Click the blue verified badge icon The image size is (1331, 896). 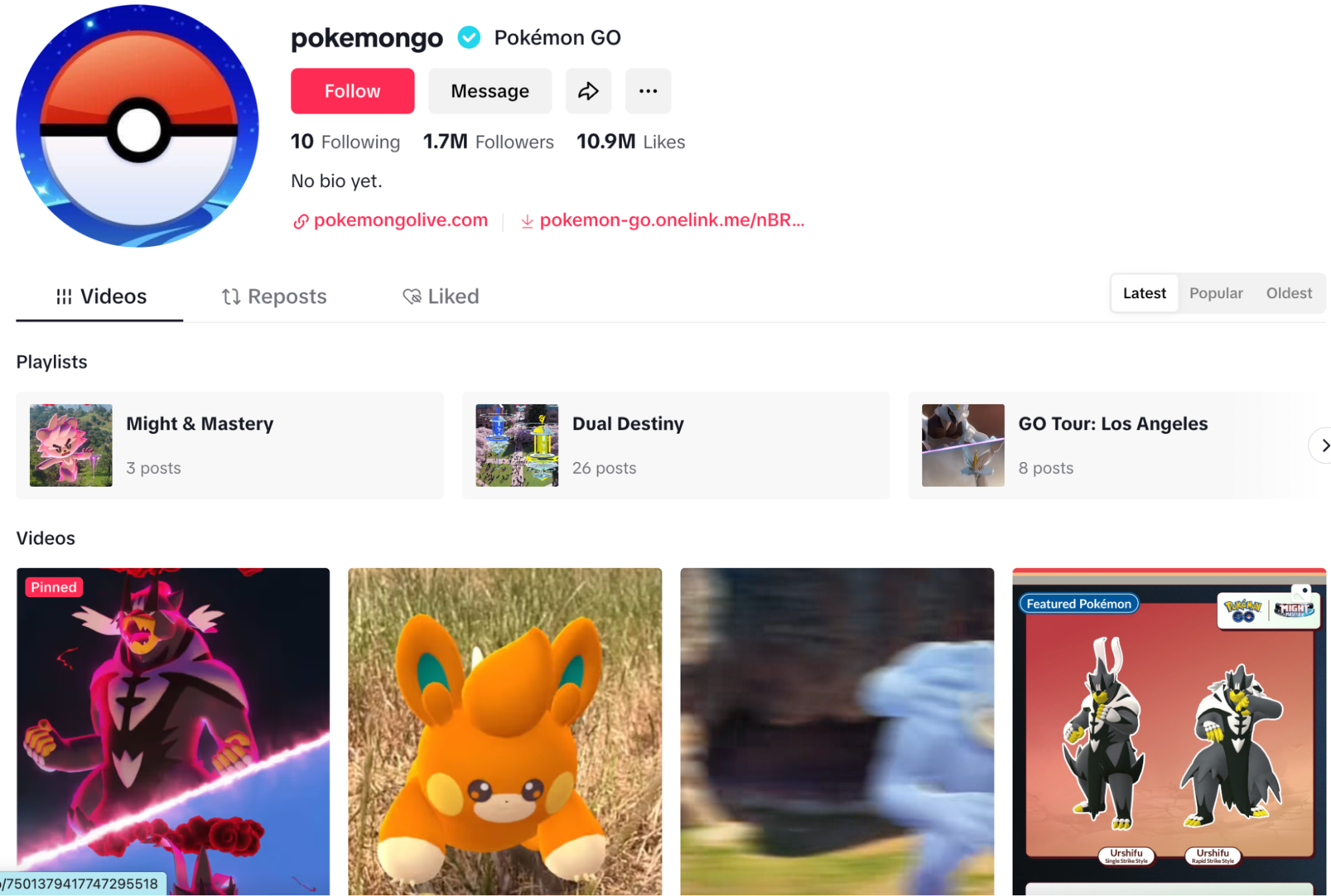coord(469,38)
